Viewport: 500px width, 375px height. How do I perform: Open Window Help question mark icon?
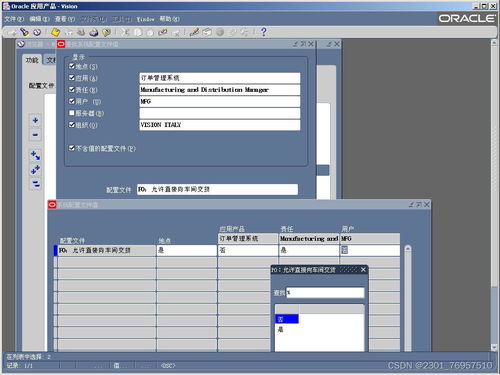(264, 32)
